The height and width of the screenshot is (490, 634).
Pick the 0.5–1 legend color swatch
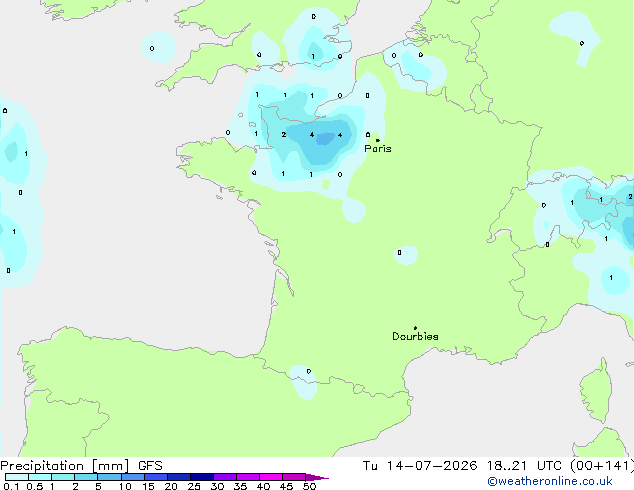pos(40,477)
